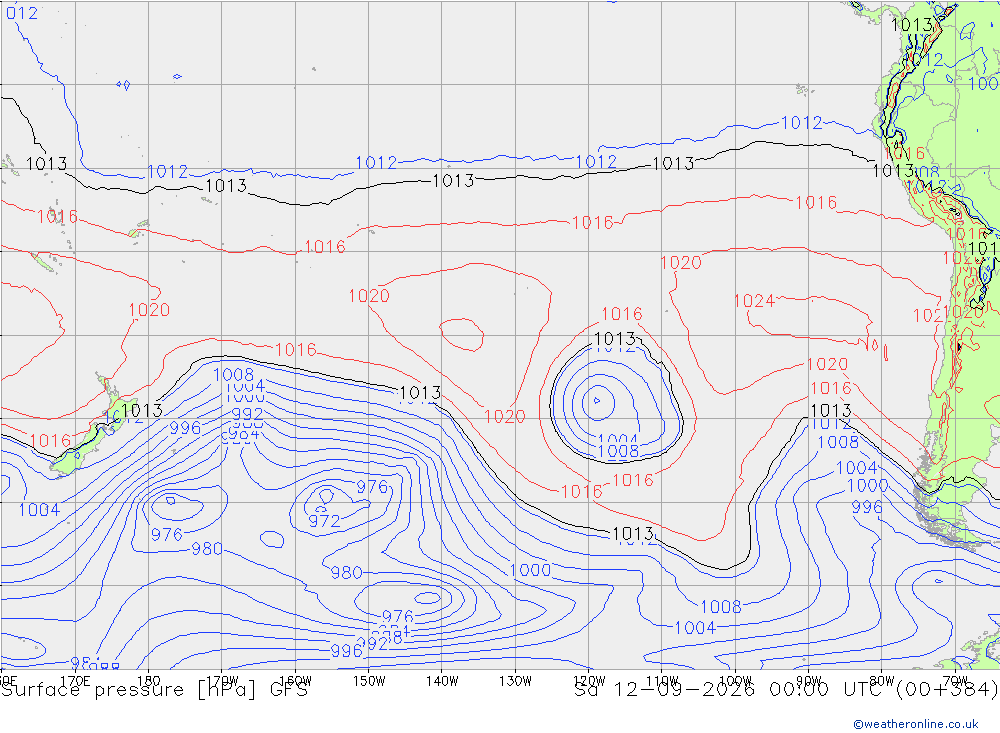
Task: Click the 1012 label at top right ocean
Action: (802, 122)
